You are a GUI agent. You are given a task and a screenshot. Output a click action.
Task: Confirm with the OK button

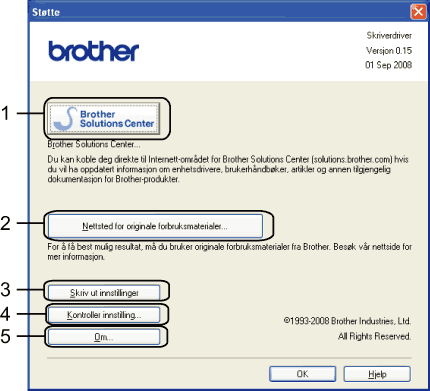click(302, 374)
